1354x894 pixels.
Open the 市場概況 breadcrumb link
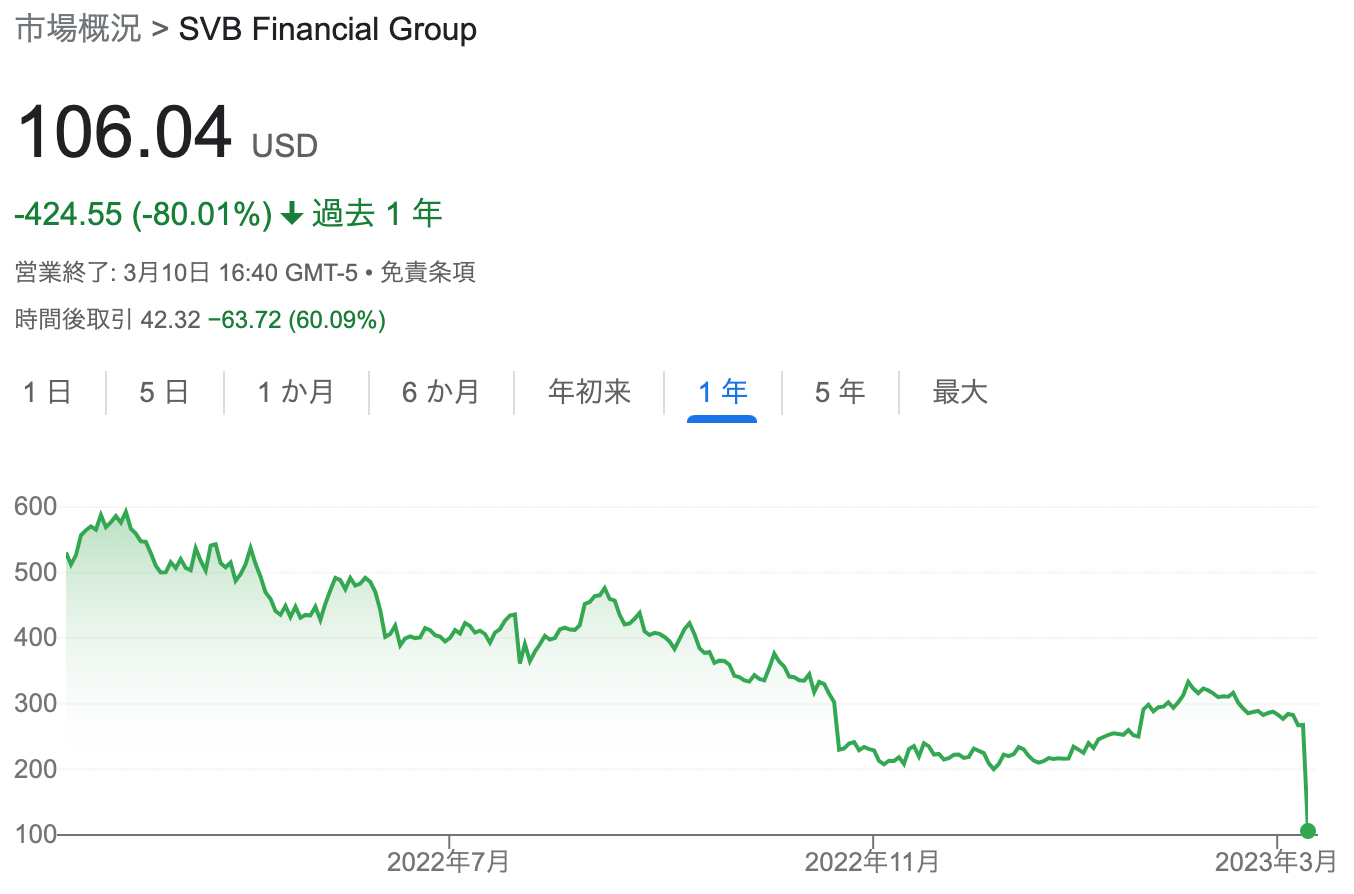(x=78, y=29)
